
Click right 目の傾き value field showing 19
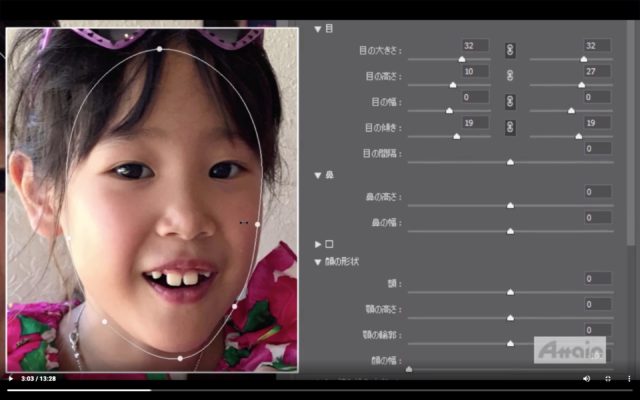pyautogui.click(x=598, y=122)
